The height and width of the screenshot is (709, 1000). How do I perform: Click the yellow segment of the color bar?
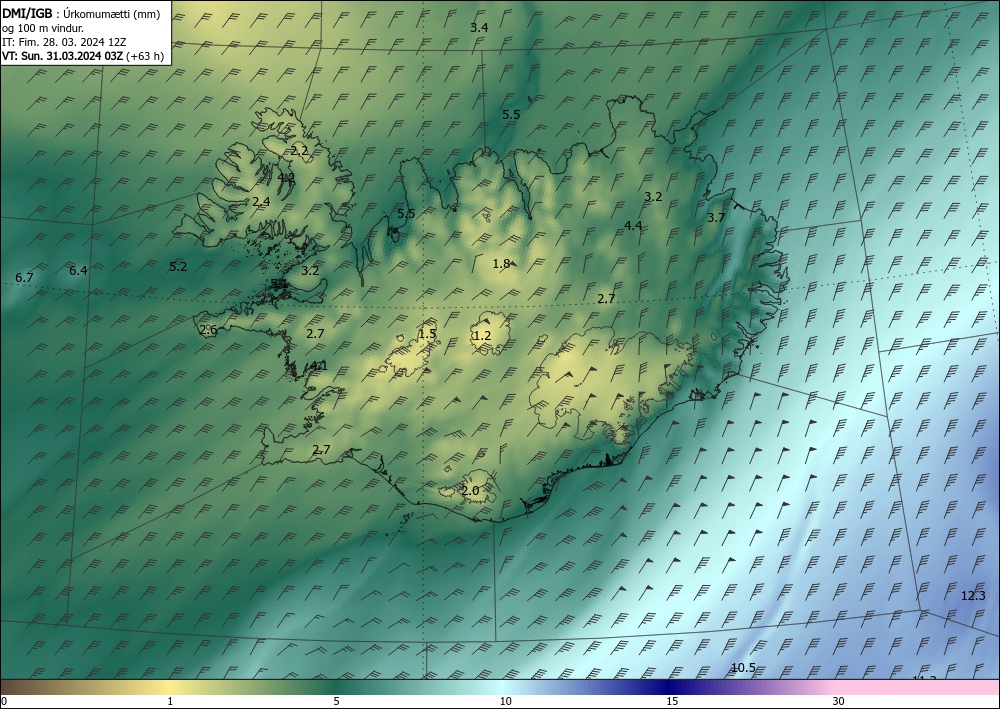coord(169,687)
